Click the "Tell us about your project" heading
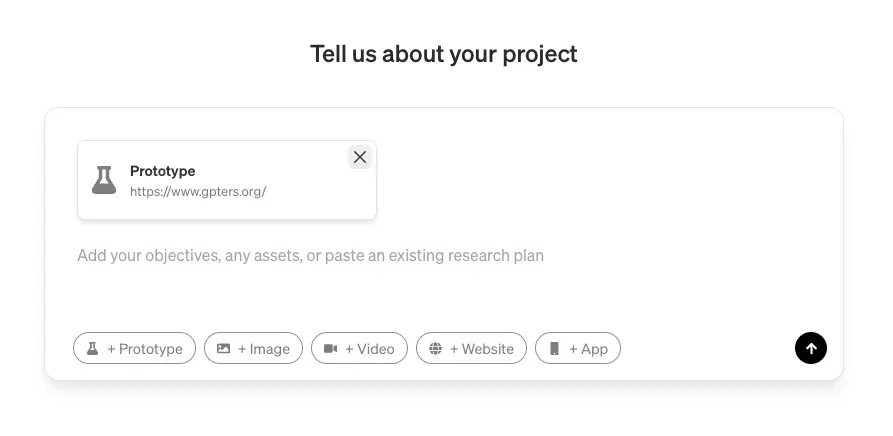 tap(444, 54)
